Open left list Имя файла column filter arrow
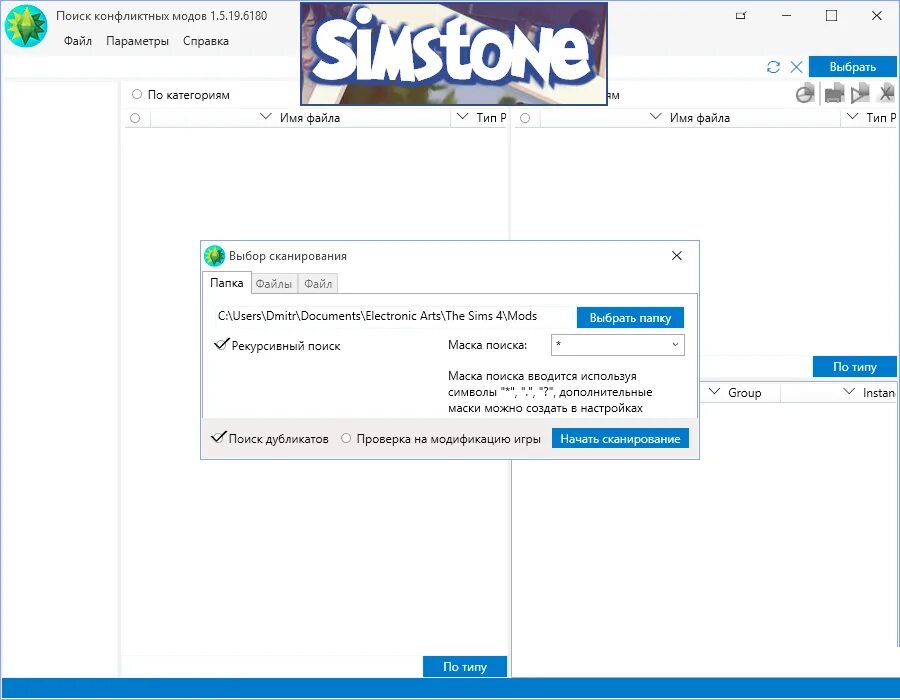This screenshot has height=700, width=900. (x=265, y=117)
